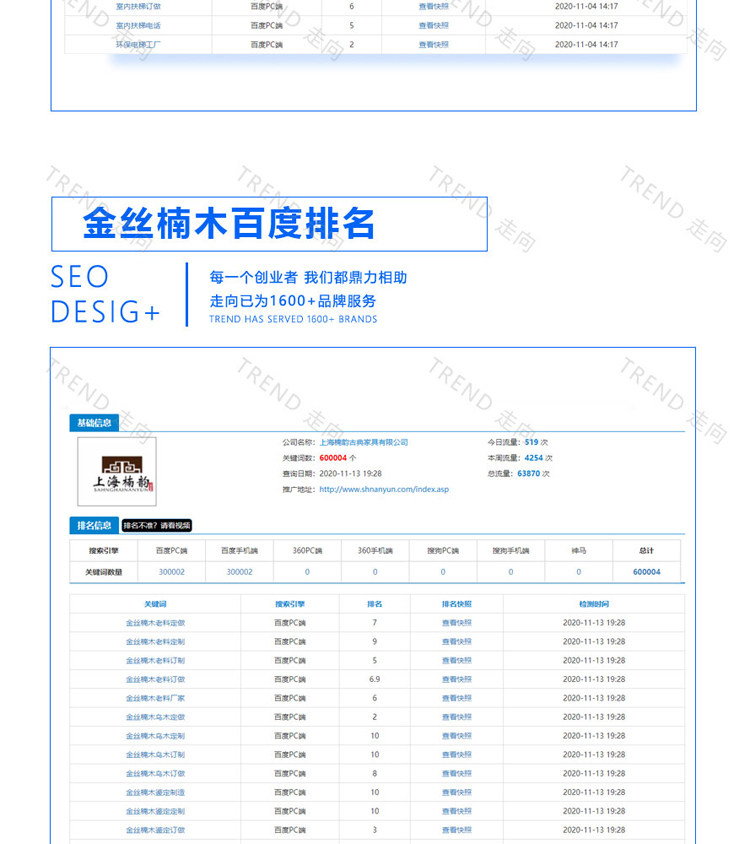
Task: View 查看快照 for 金丝楠木老料定做 row
Action: [457, 623]
